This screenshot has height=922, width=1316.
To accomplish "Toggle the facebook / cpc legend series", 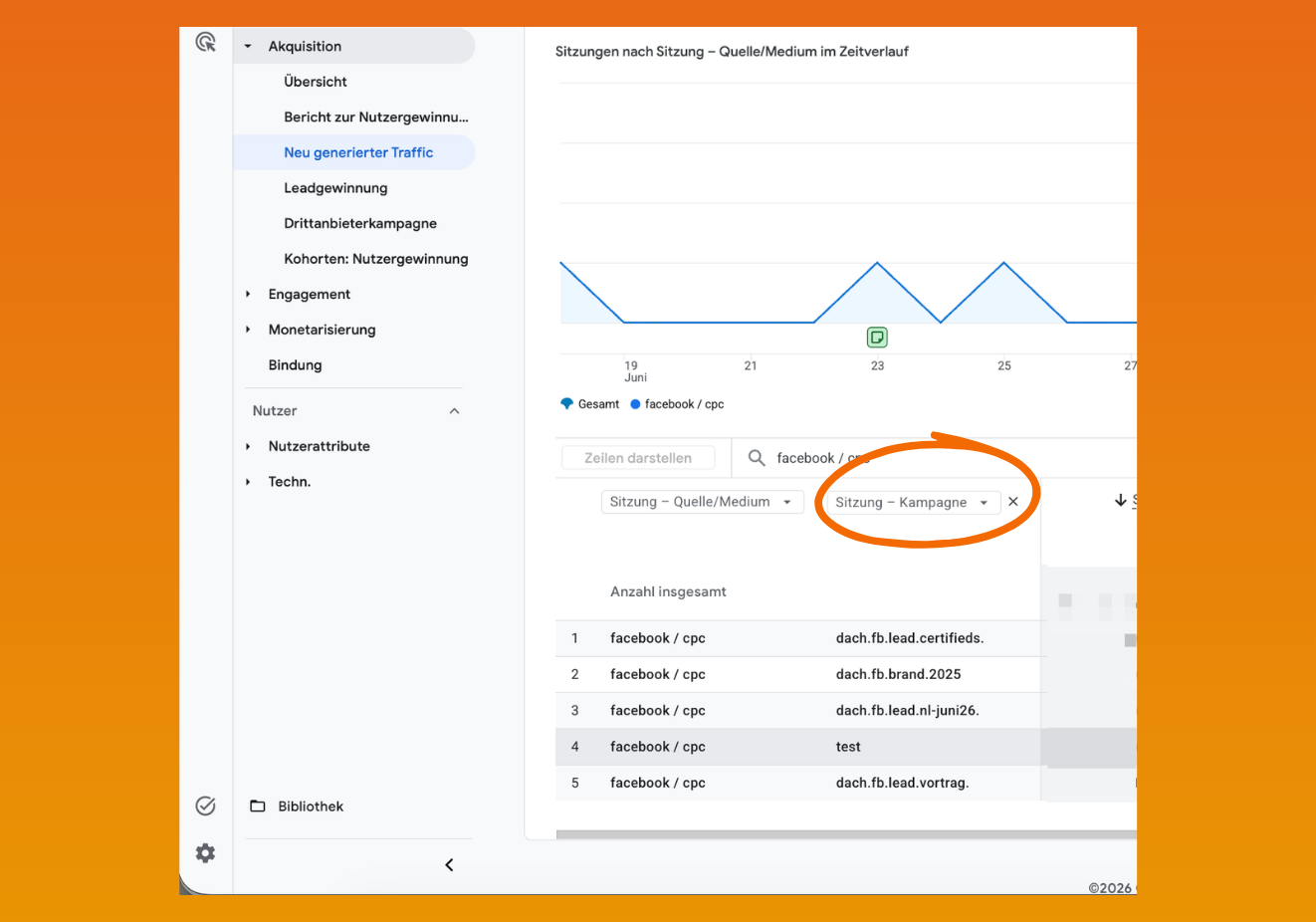I will (677, 404).
